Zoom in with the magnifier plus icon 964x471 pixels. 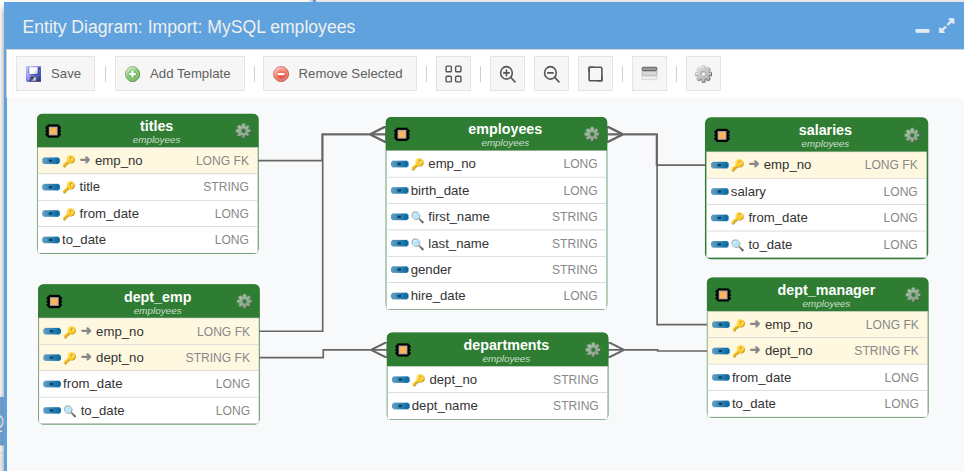pyautogui.click(x=507, y=74)
